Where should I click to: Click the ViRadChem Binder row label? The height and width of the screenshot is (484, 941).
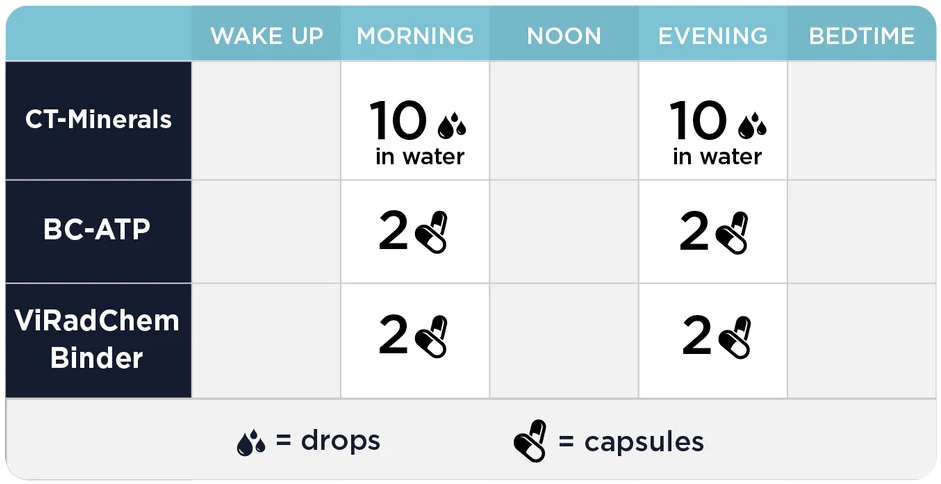[x=98, y=340]
